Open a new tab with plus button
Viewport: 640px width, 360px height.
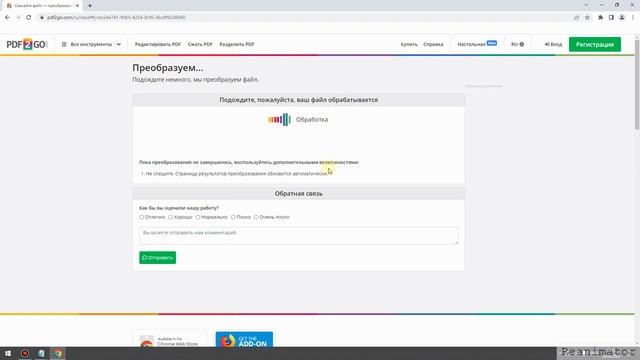(90, 6)
